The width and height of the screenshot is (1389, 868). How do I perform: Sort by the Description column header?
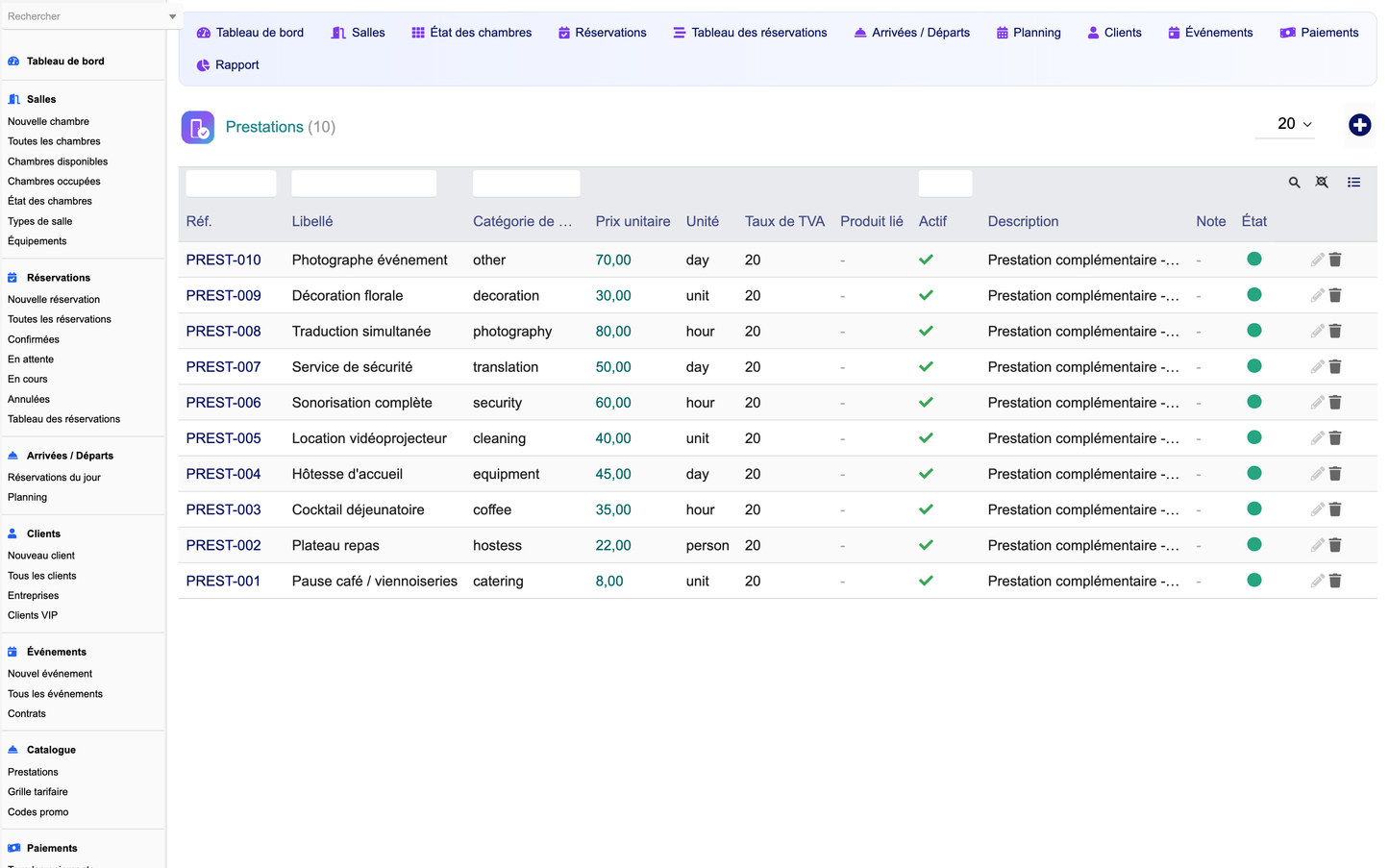click(1023, 221)
